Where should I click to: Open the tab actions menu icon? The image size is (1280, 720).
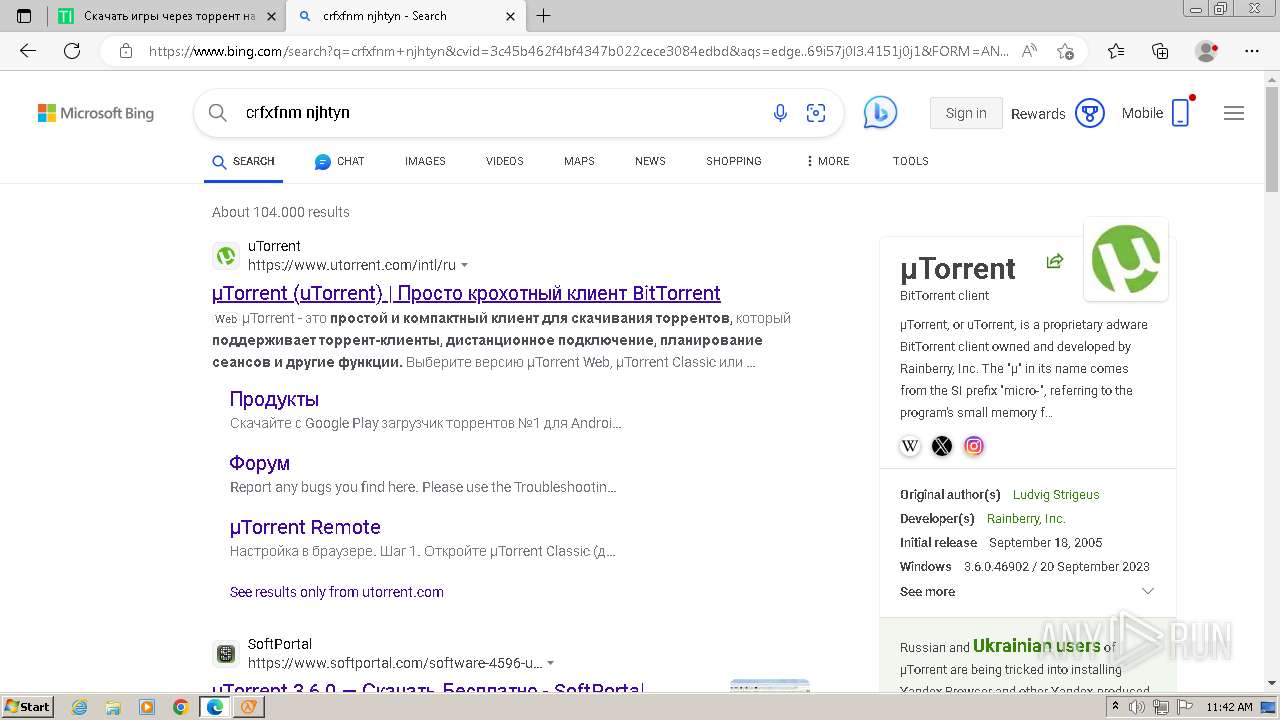[24, 16]
